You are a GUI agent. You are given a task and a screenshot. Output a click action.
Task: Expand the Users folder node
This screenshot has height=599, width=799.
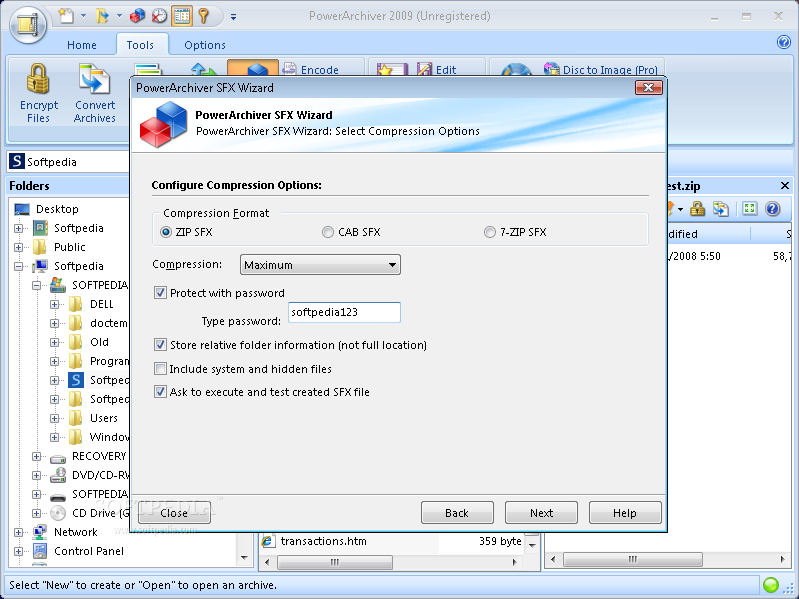(55, 418)
